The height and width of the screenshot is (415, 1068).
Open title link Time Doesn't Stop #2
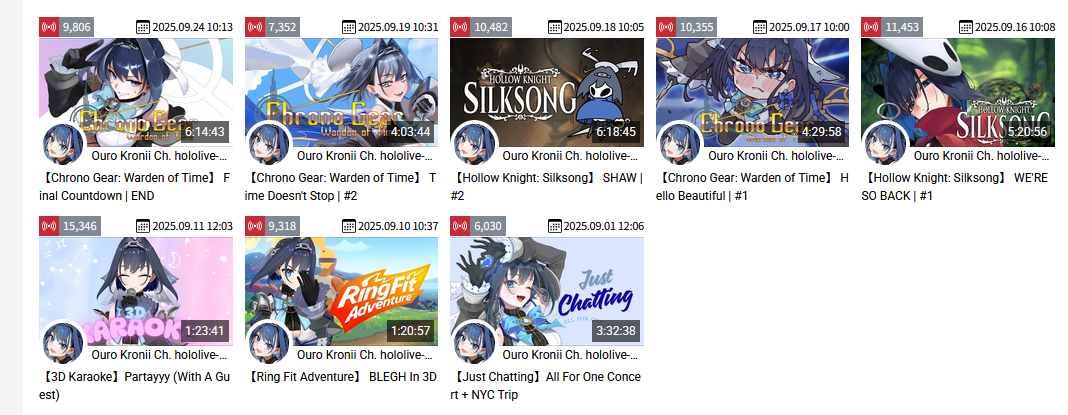coord(341,187)
